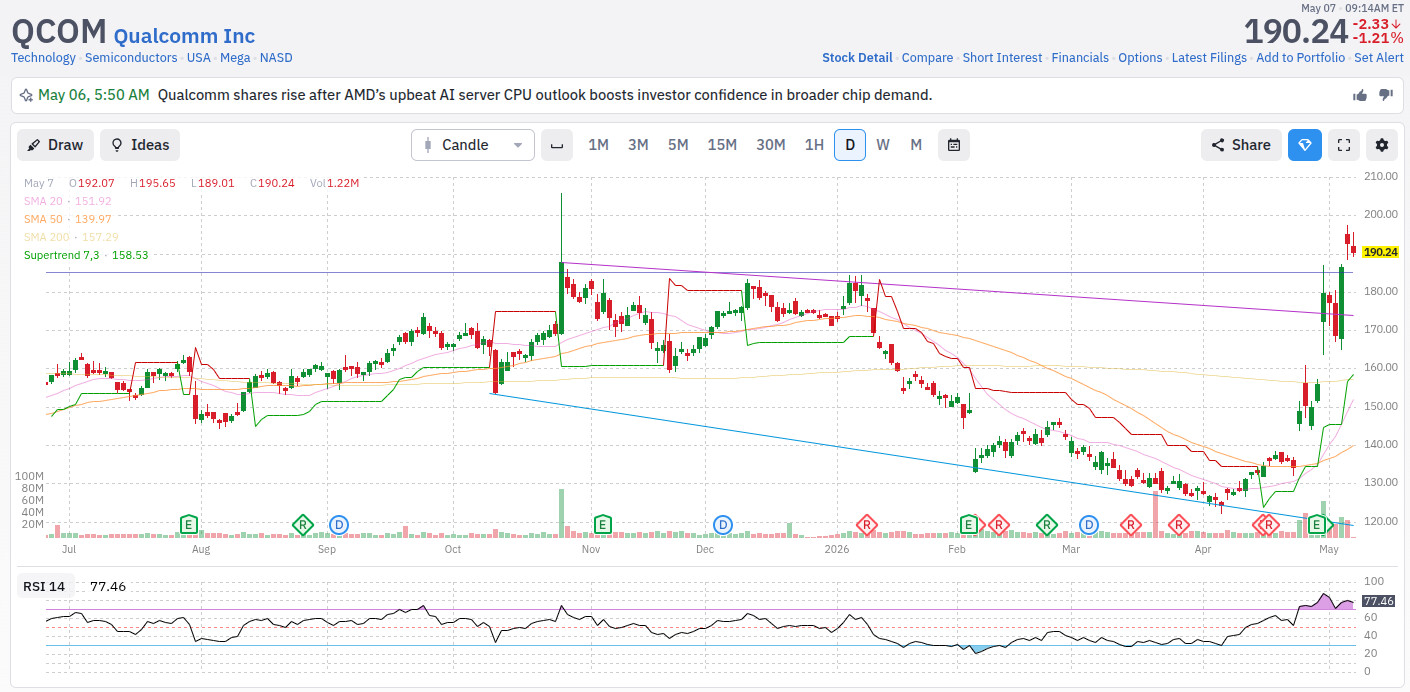The image size is (1410, 692).
Task: Select the 30M timeframe
Action: 770,145
